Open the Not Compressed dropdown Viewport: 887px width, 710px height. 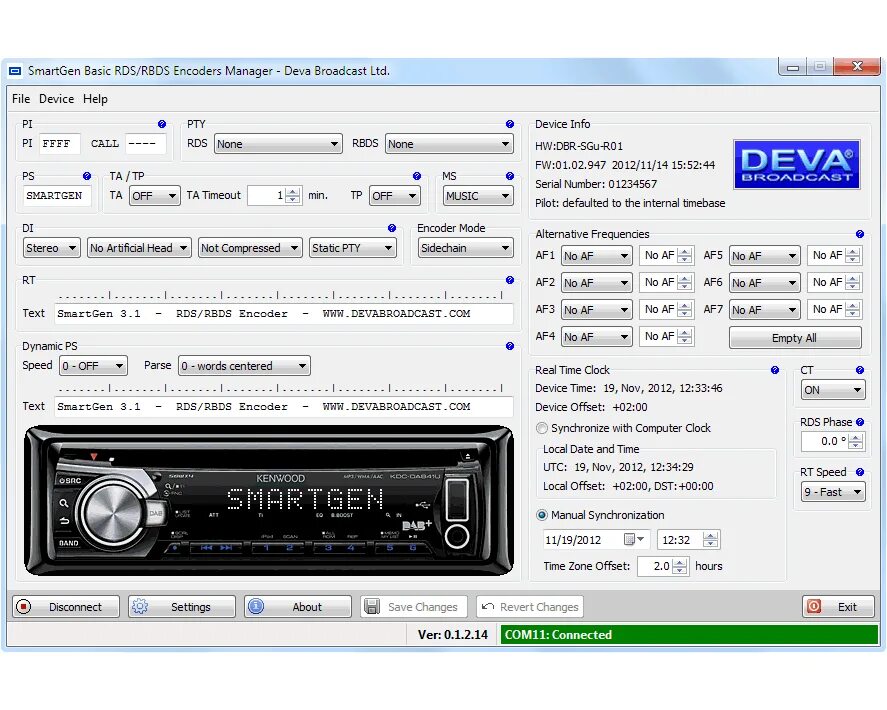[x=250, y=248]
